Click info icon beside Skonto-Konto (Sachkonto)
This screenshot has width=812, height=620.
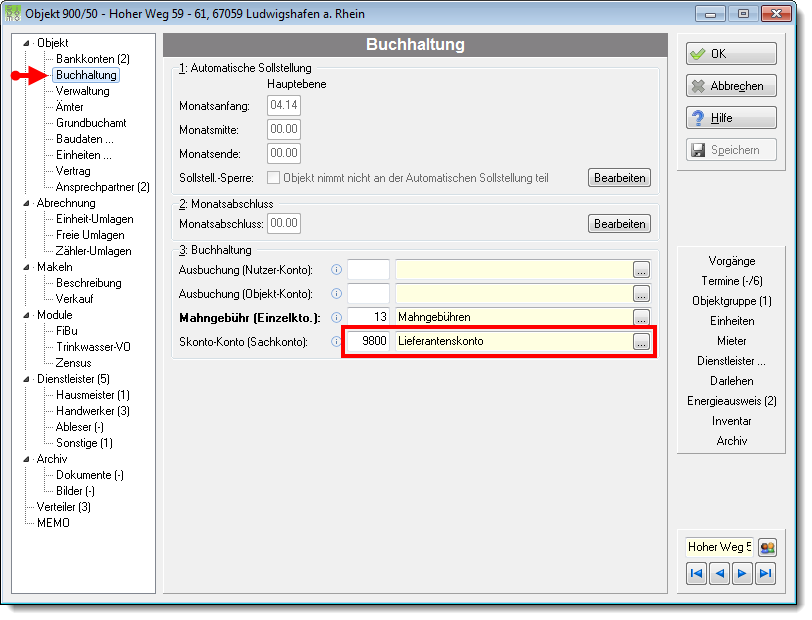336,342
